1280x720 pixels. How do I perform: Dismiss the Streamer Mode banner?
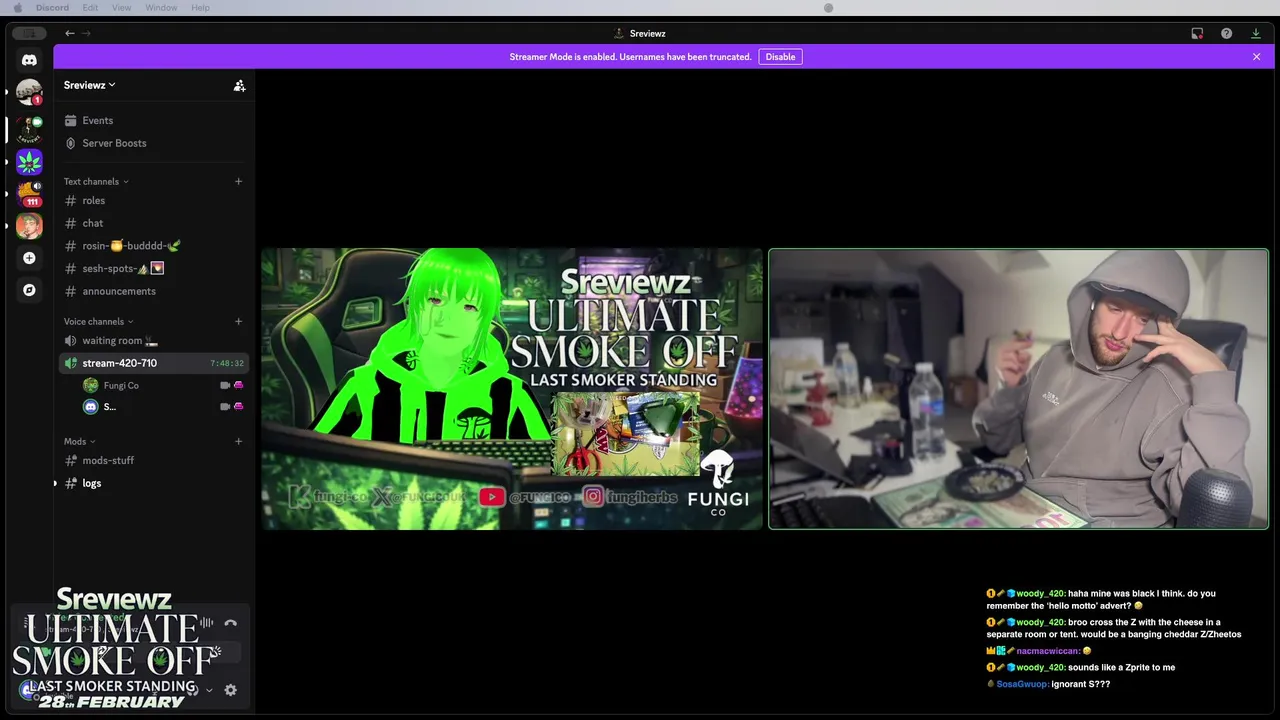point(1257,57)
